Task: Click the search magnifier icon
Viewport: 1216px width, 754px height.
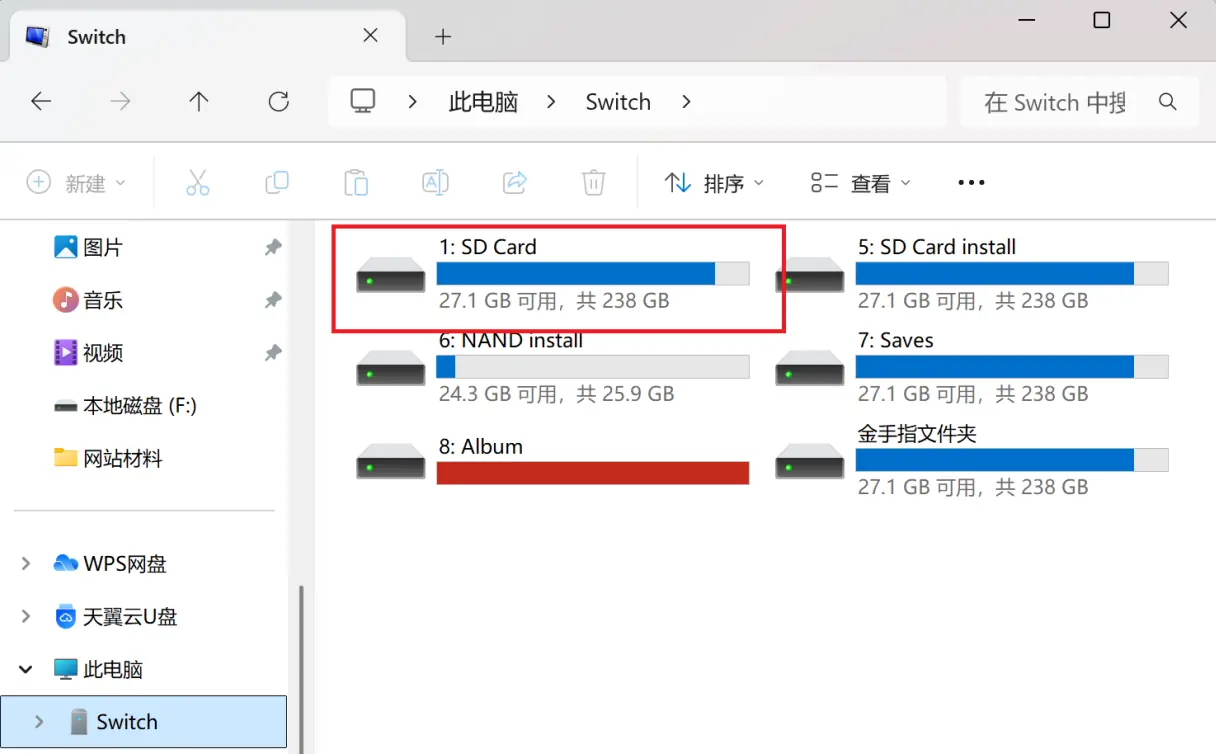Action: tap(1167, 102)
